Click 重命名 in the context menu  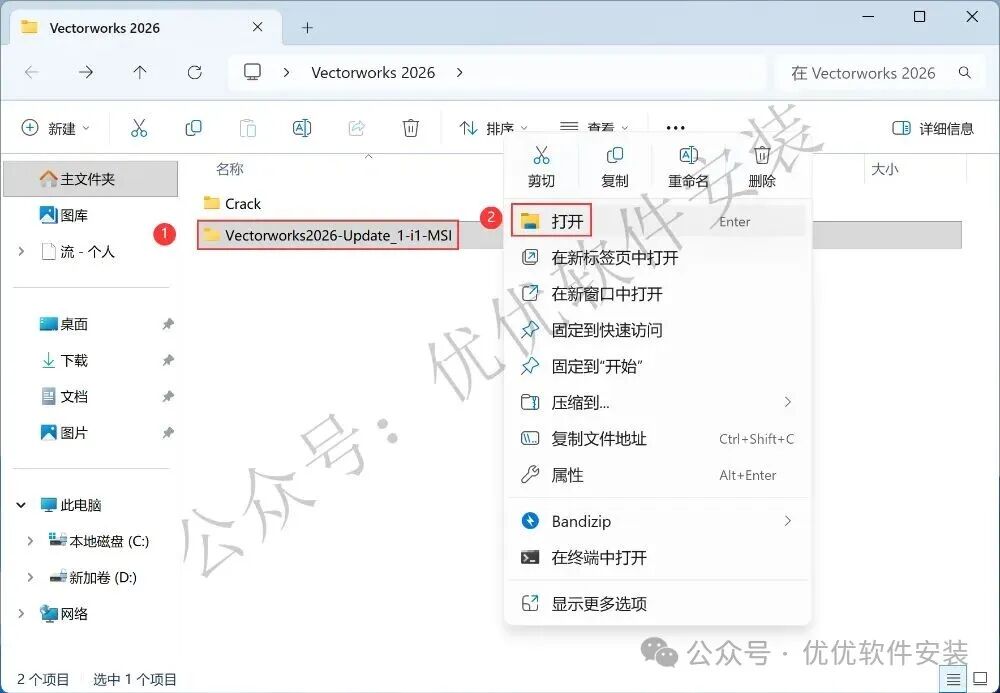pyautogui.click(x=688, y=167)
